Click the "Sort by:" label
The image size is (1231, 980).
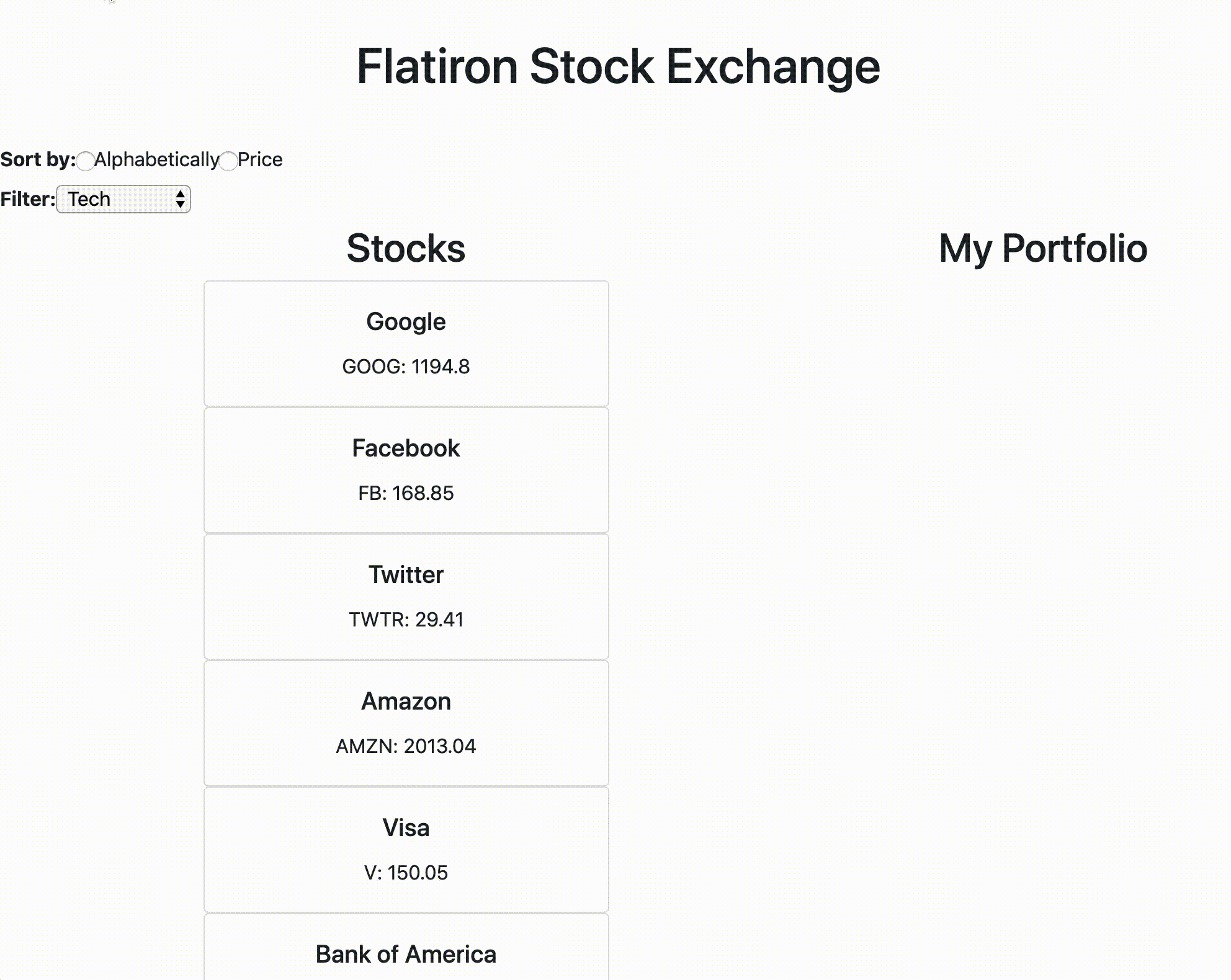pyautogui.click(x=38, y=159)
